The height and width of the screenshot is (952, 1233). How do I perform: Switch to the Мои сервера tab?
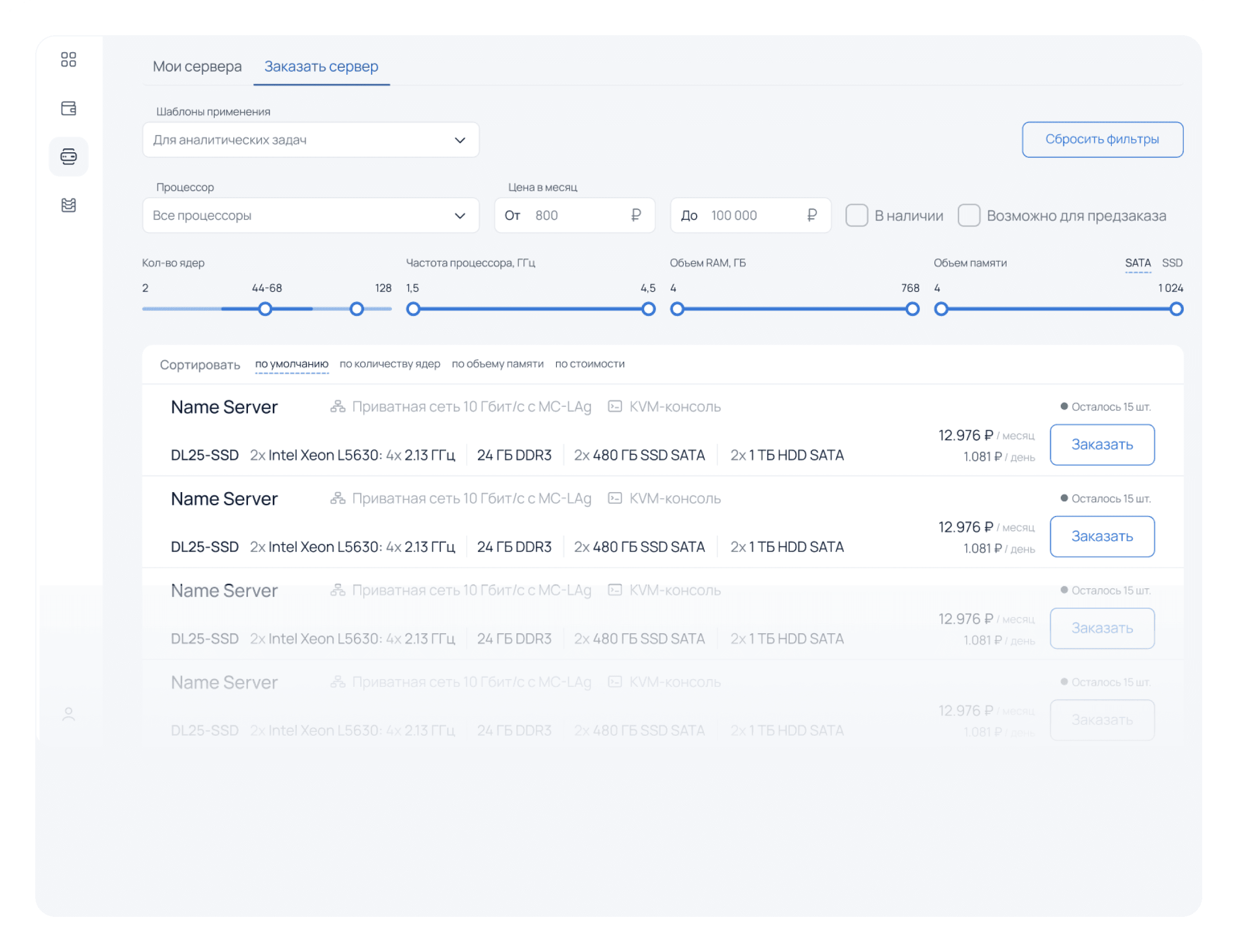pos(197,66)
